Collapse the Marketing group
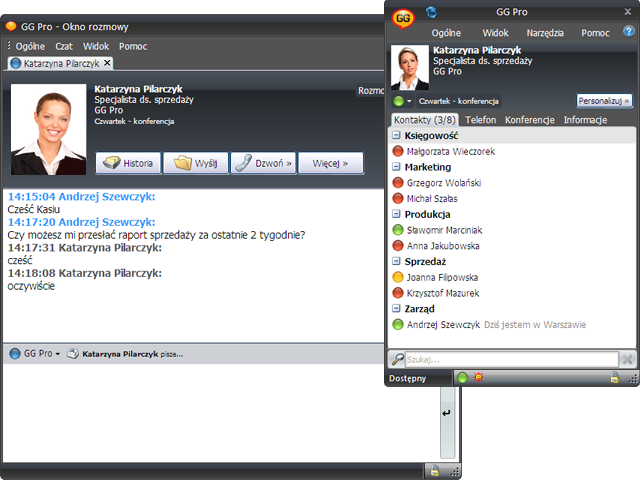 point(396,167)
